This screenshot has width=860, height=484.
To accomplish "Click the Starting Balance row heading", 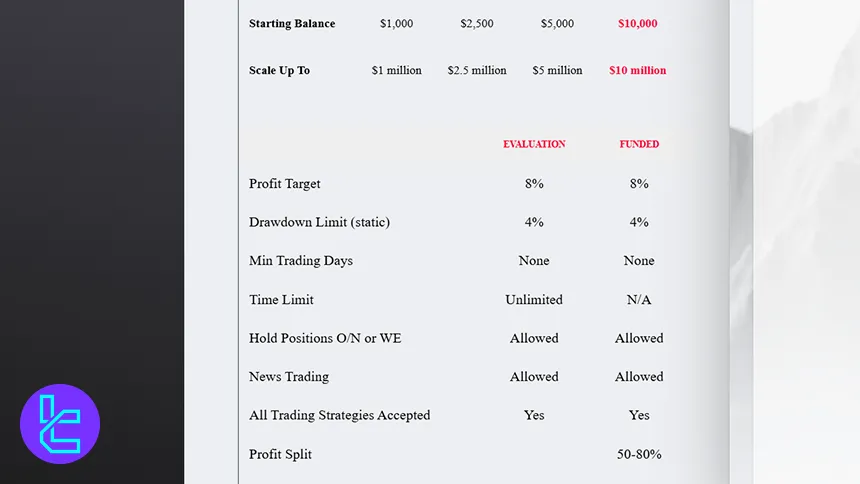I will coord(292,24).
